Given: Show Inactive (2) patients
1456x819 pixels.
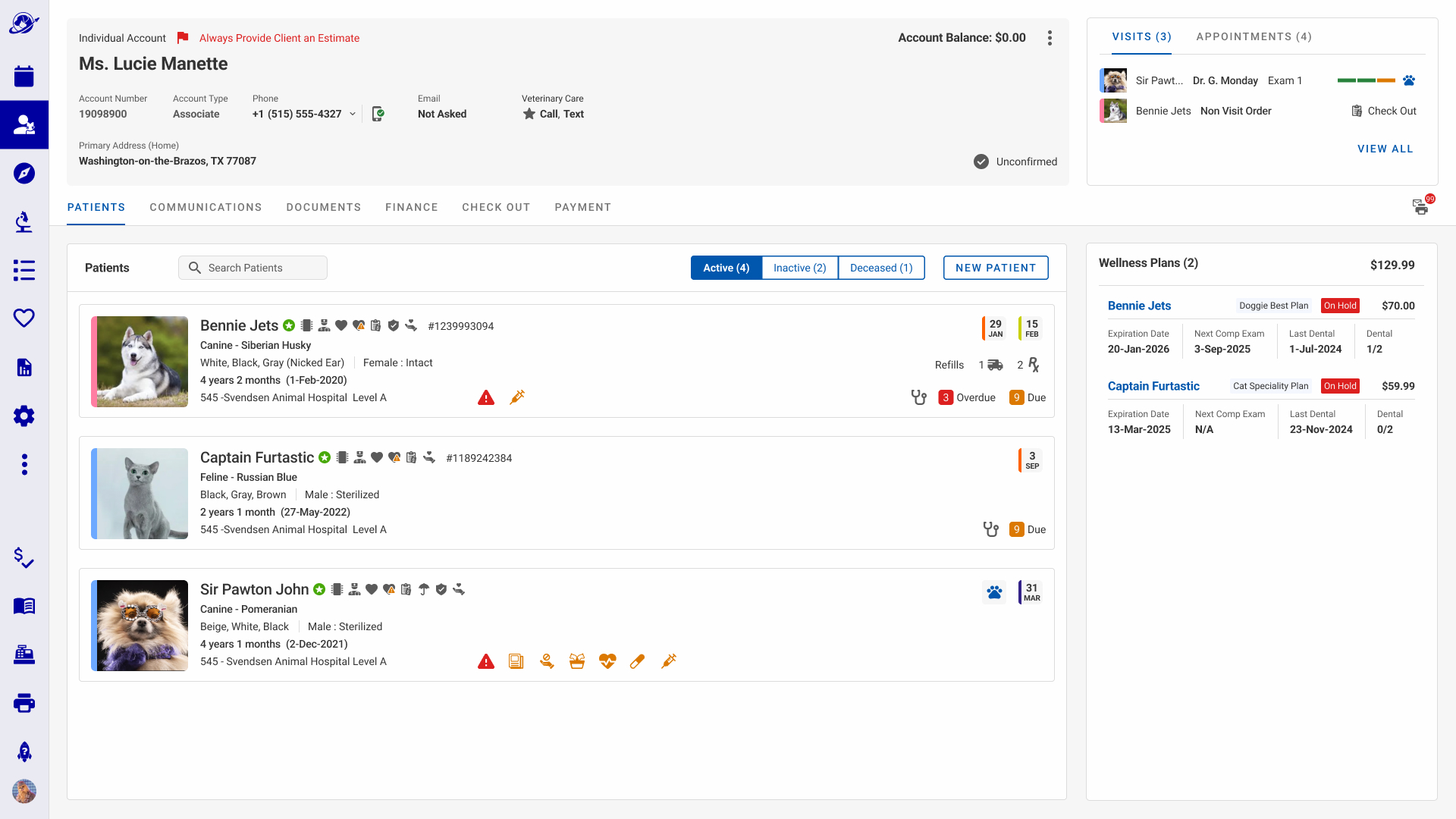Looking at the screenshot, I should 799,268.
